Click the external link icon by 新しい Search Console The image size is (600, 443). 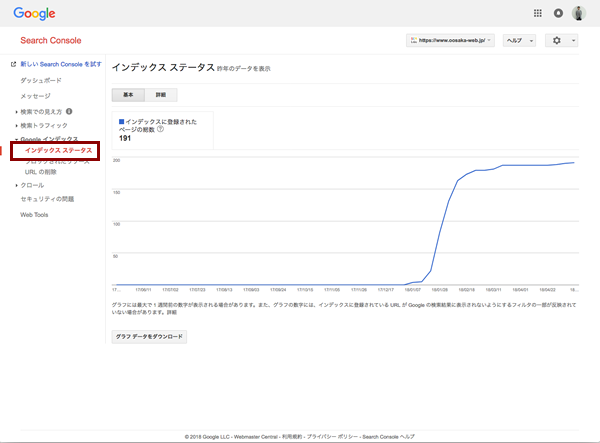point(13,64)
